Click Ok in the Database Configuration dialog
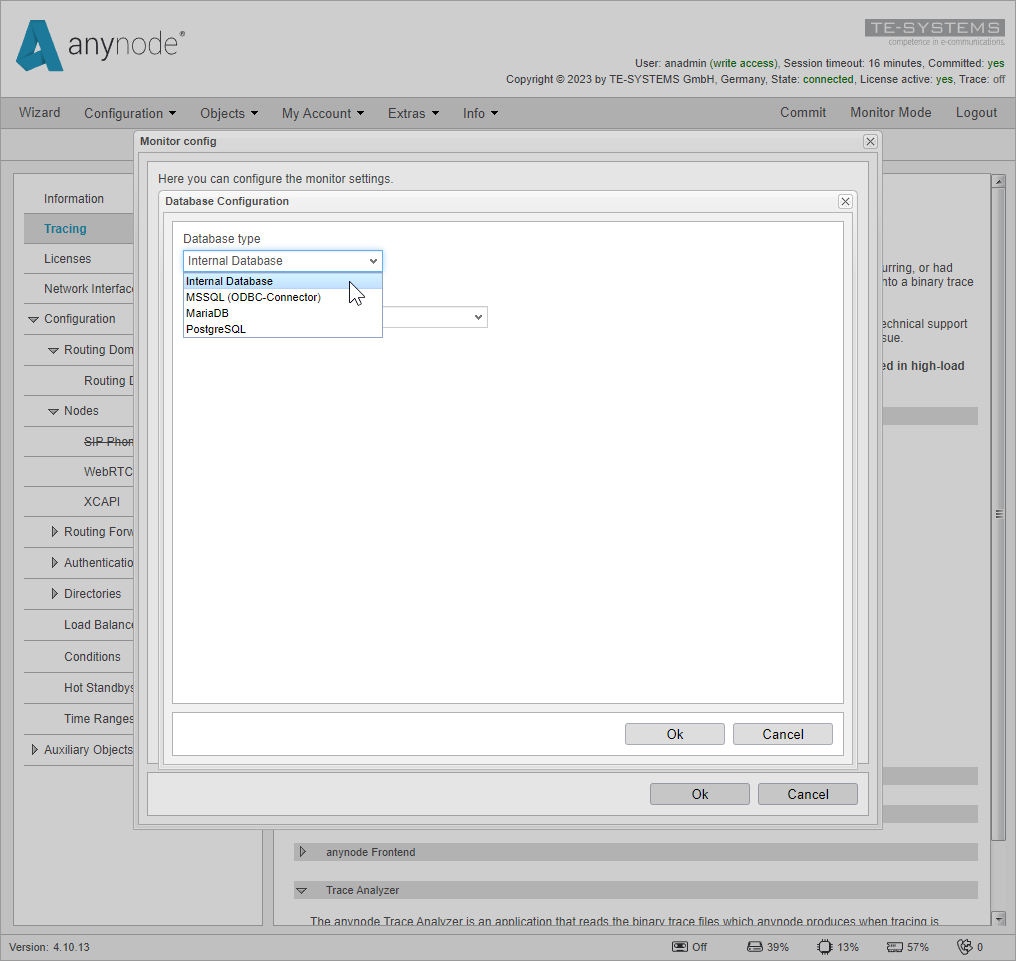The width and height of the screenshot is (1016, 961). 674,733
